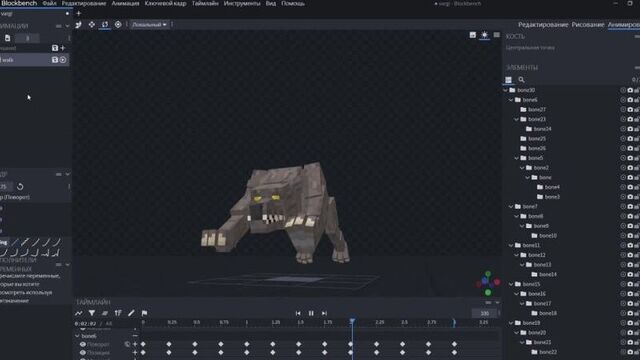Open the animation file document icon
This screenshot has width=640, height=360.
point(7,38)
